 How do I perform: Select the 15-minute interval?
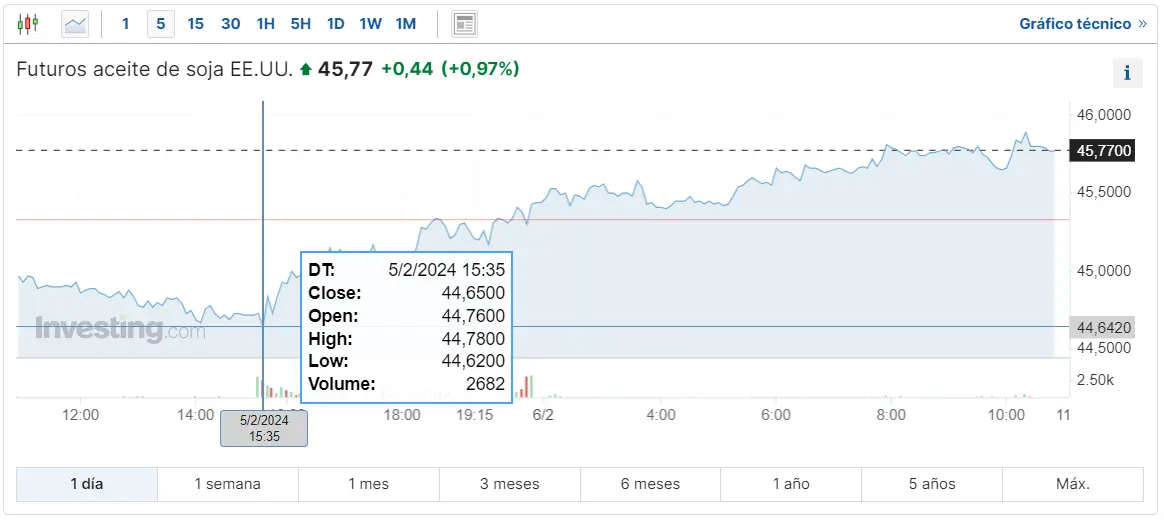[195, 23]
